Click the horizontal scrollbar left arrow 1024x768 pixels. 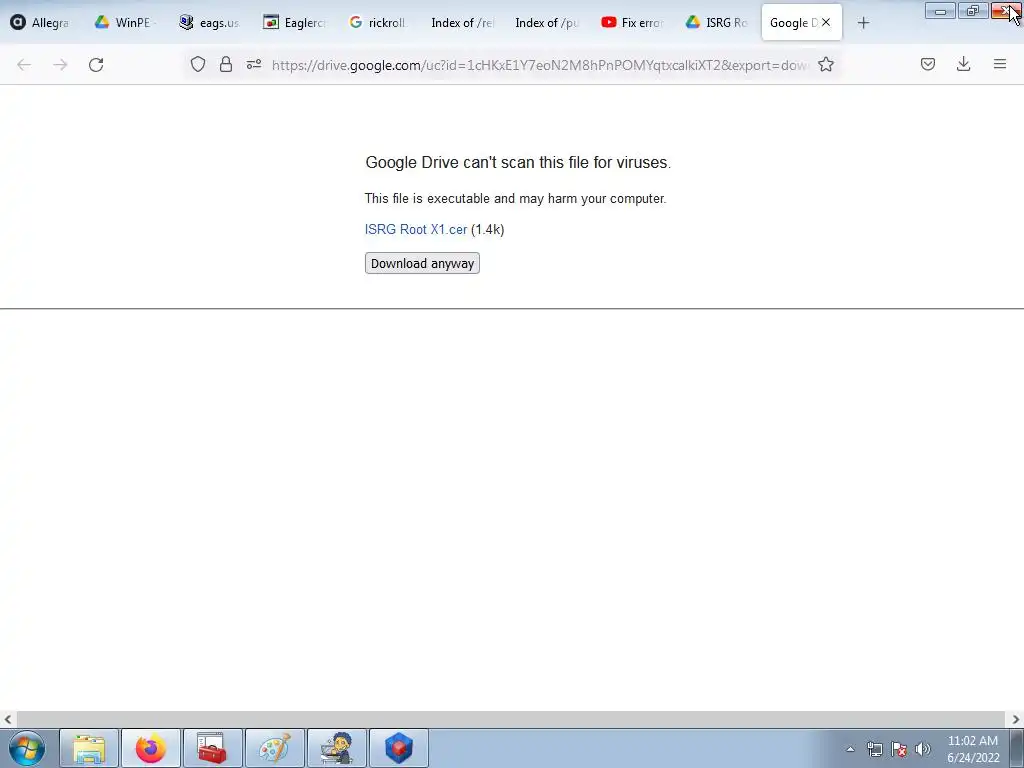coord(8,720)
